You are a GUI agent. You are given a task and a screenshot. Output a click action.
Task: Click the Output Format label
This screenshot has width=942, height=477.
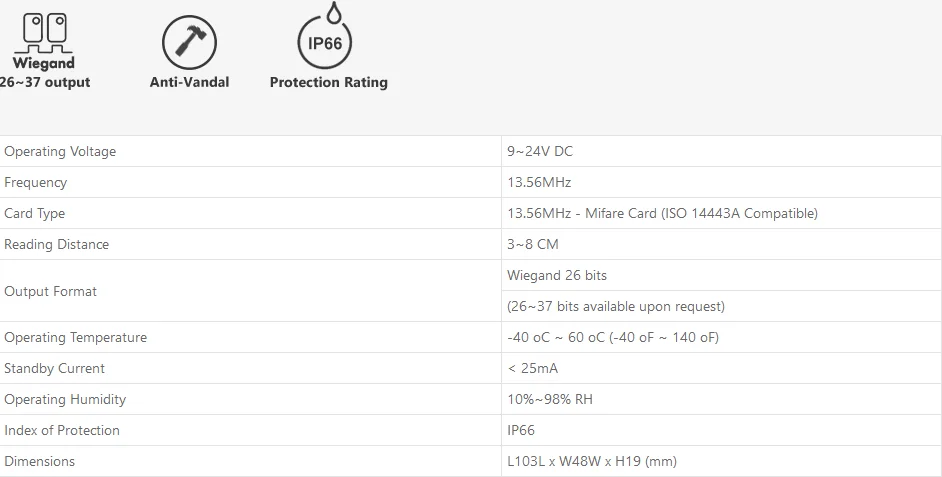[x=50, y=291]
